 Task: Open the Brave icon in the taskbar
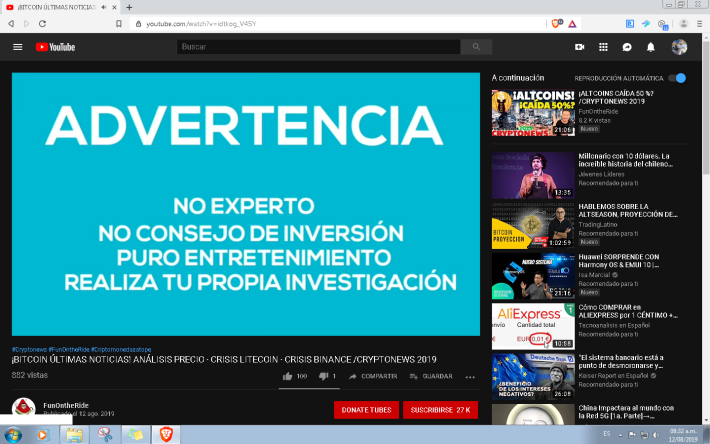click(166, 434)
